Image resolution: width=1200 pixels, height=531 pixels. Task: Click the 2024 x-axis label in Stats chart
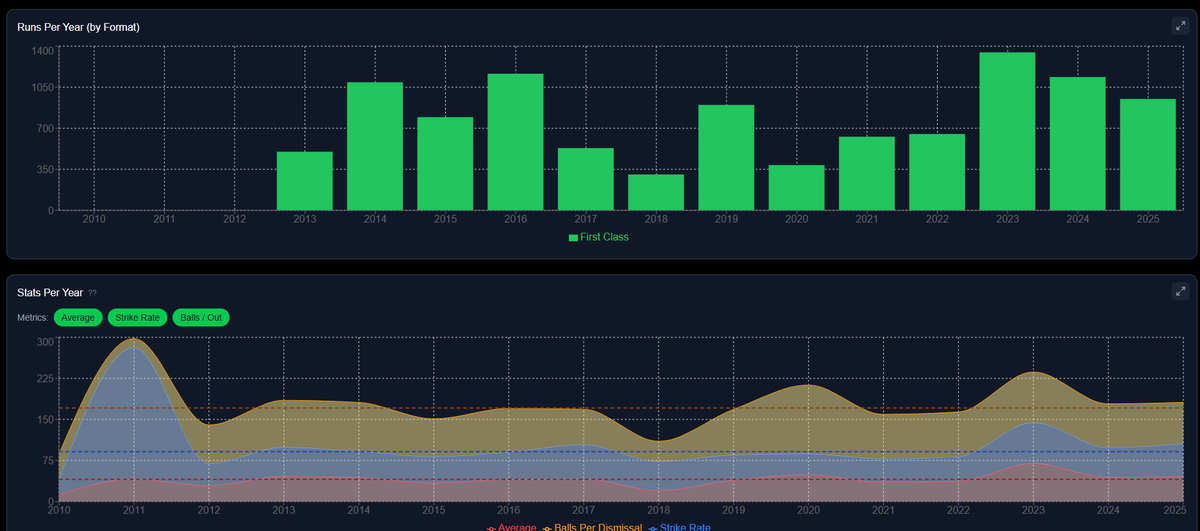tap(1106, 510)
